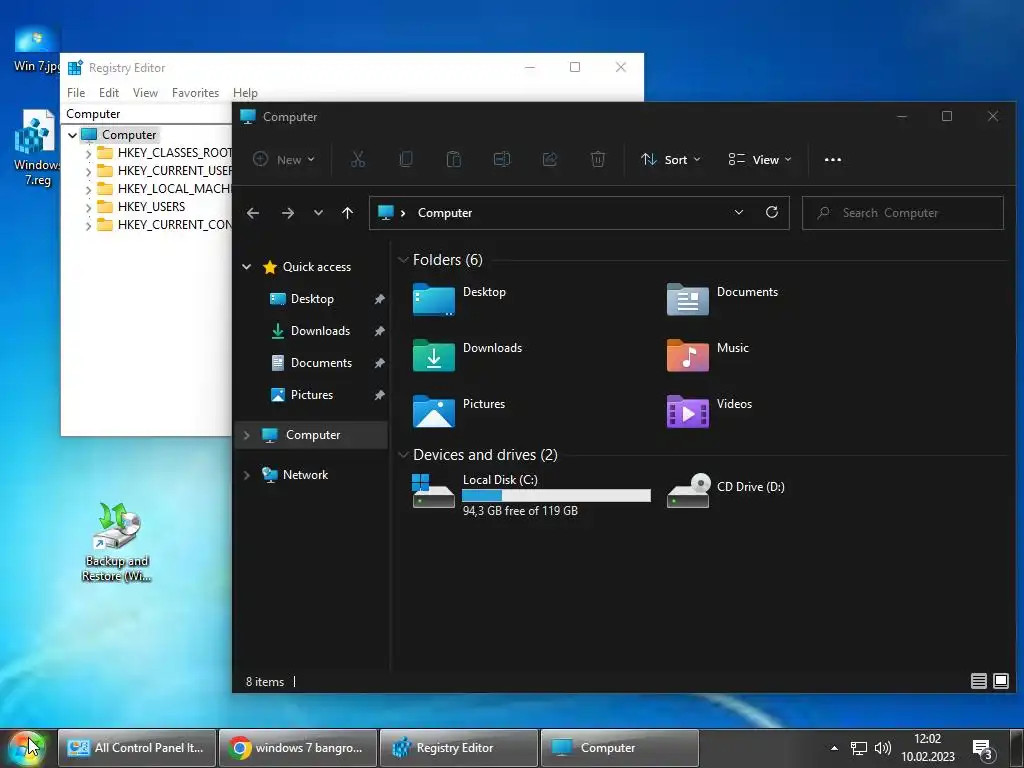The width and height of the screenshot is (1024, 768).
Task: Select Downloads in Quick access
Action: click(x=320, y=330)
